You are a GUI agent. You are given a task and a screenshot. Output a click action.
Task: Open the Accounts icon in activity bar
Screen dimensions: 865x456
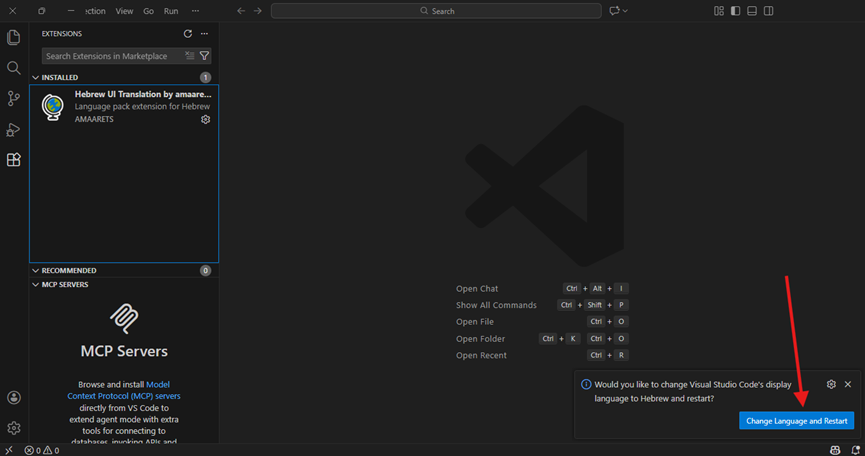pyautogui.click(x=14, y=397)
